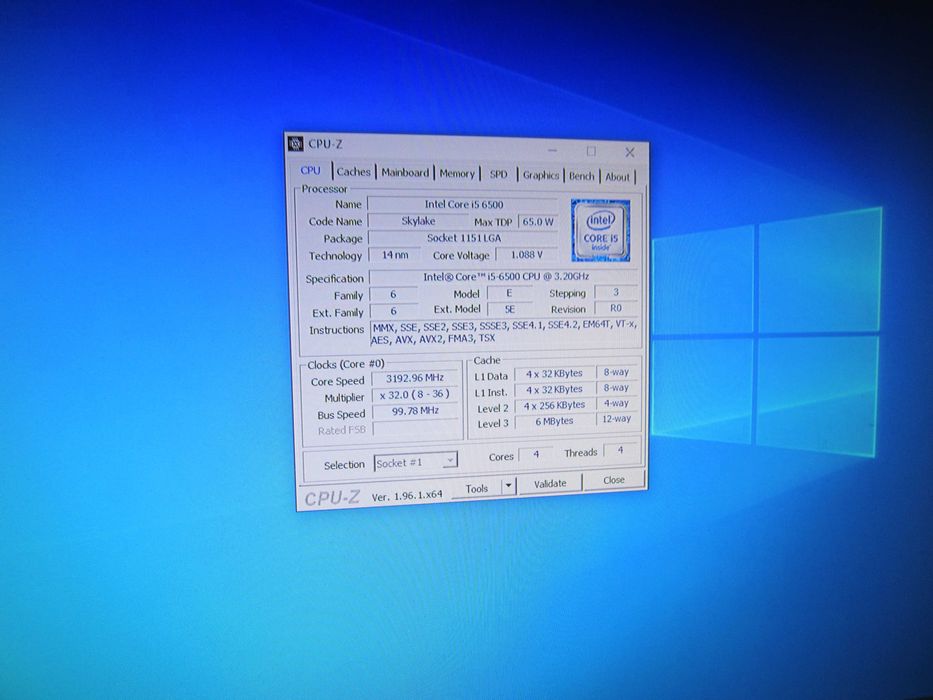Open the Graphics tab
Viewport: 933px width, 700px height.
pos(541,175)
